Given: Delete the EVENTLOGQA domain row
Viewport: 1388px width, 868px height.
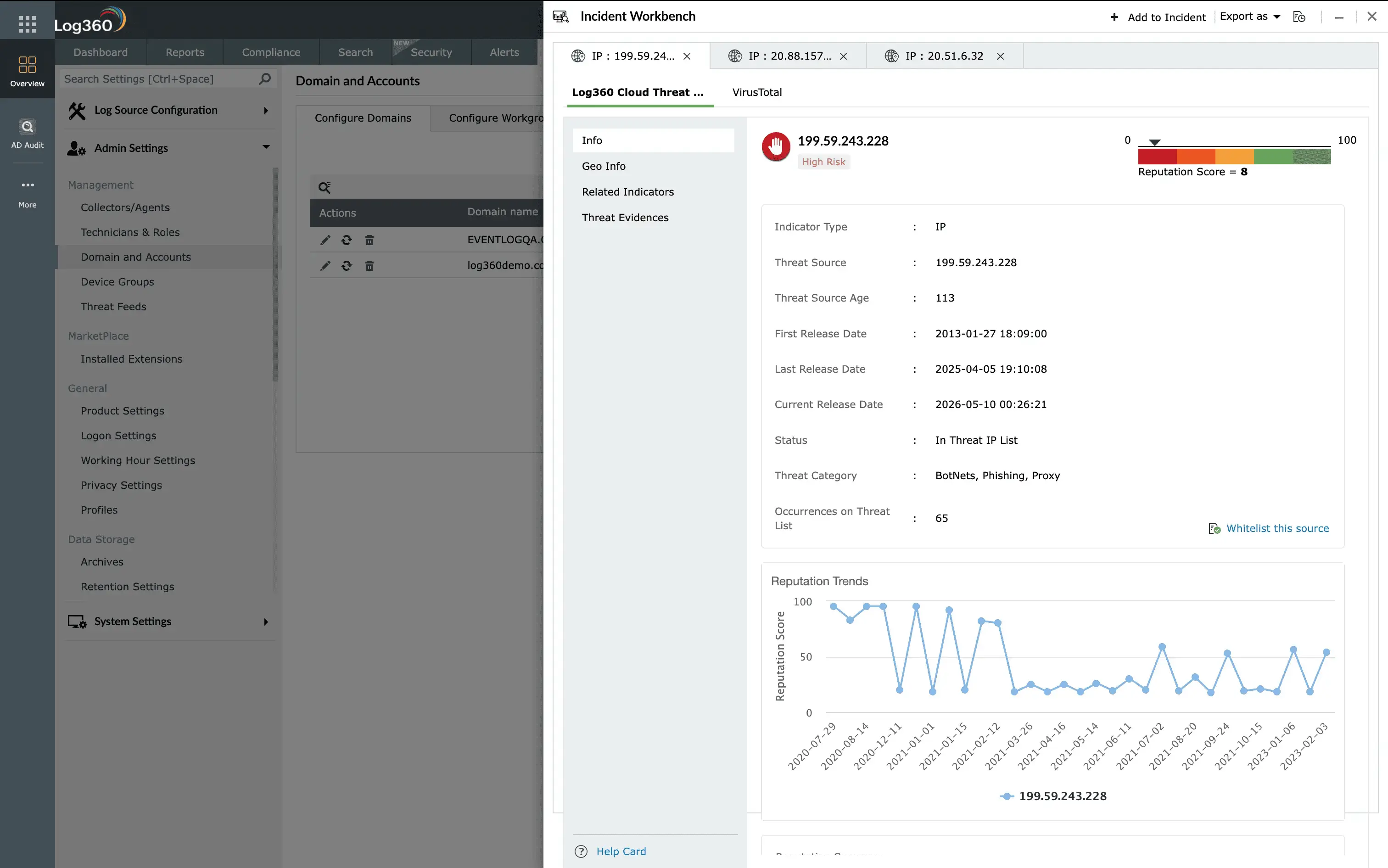Looking at the screenshot, I should point(369,240).
